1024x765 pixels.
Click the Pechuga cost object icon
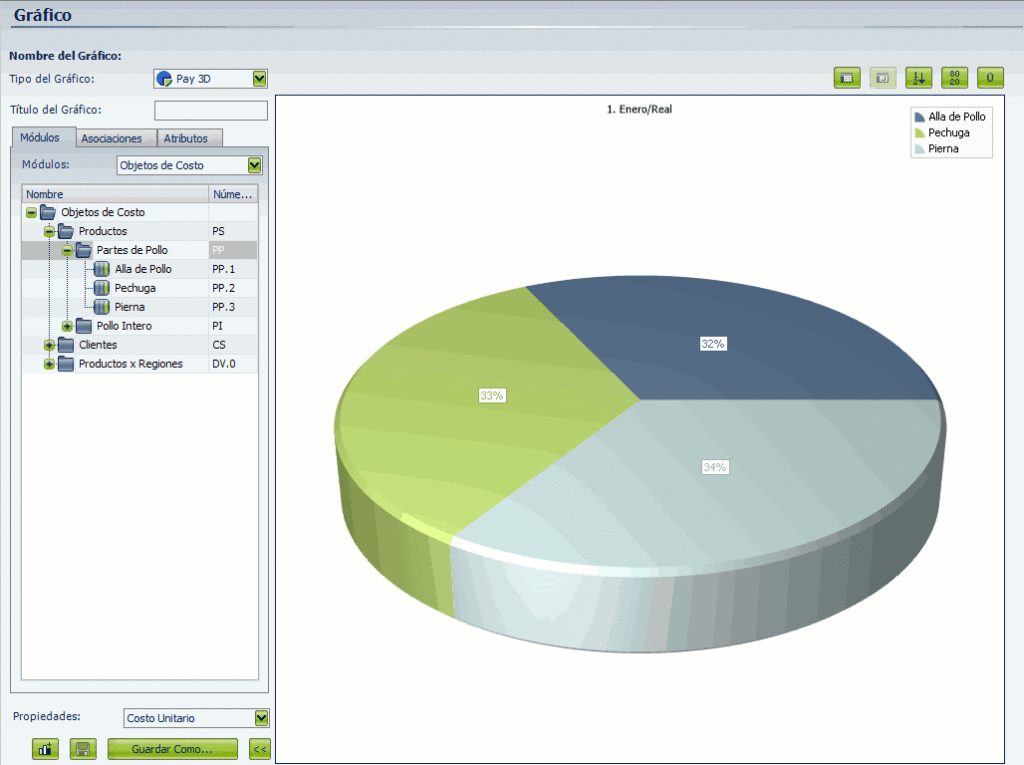[101, 288]
